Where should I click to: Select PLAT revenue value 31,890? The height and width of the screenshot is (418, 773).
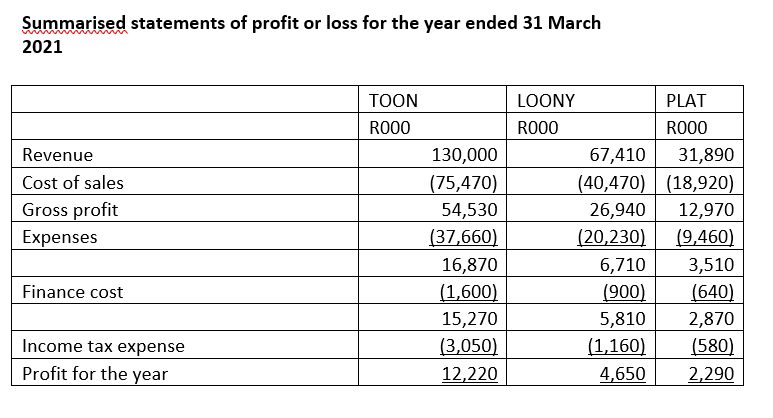(x=706, y=155)
